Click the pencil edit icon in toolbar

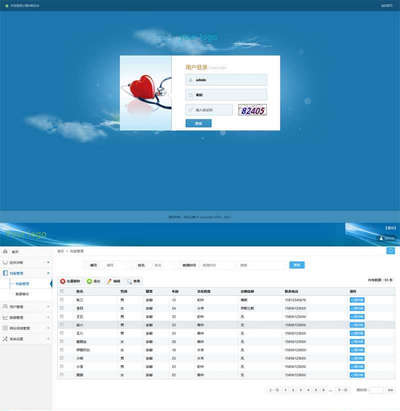point(109,281)
